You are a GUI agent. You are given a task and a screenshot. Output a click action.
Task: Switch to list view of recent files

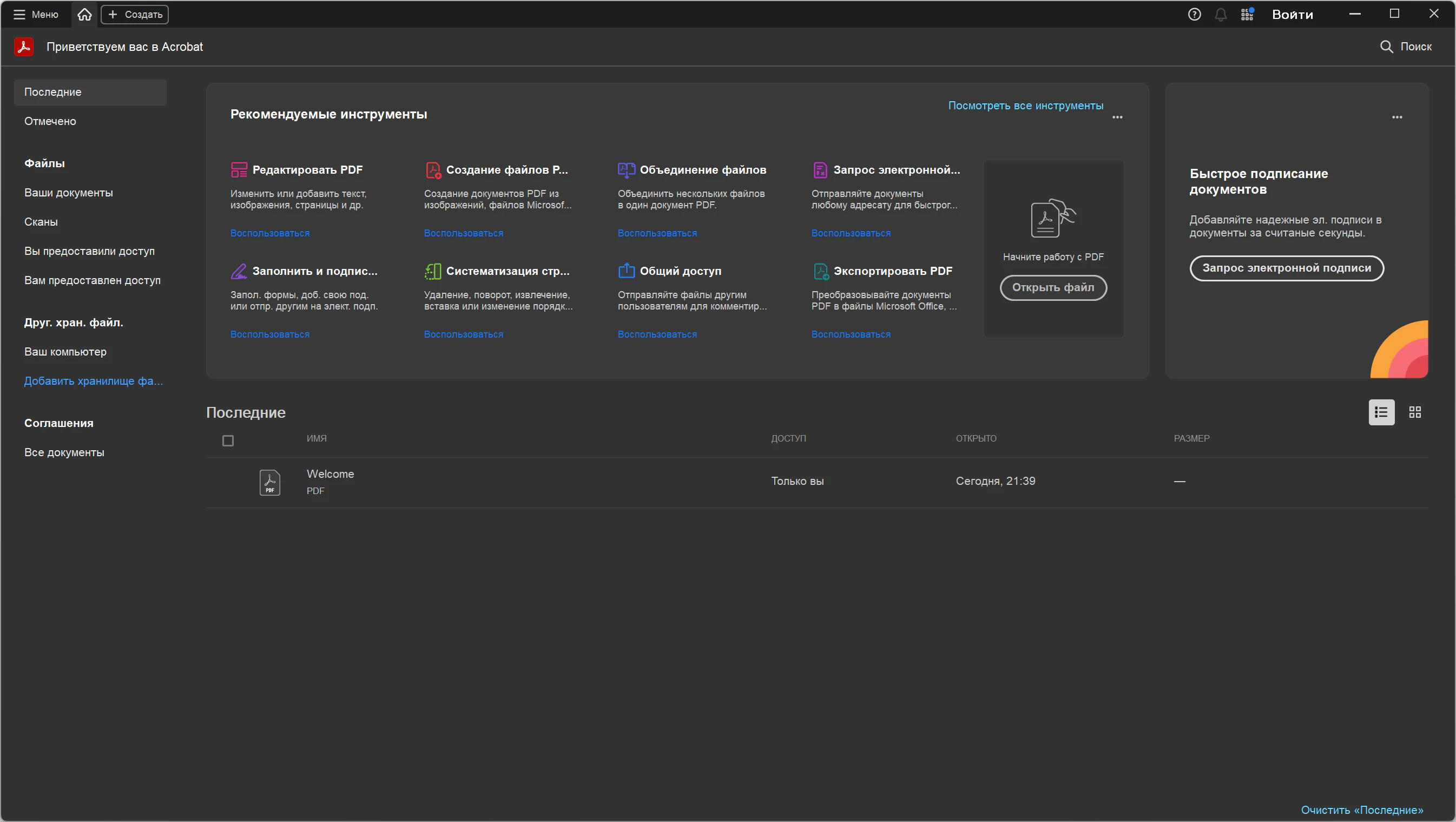click(x=1381, y=412)
